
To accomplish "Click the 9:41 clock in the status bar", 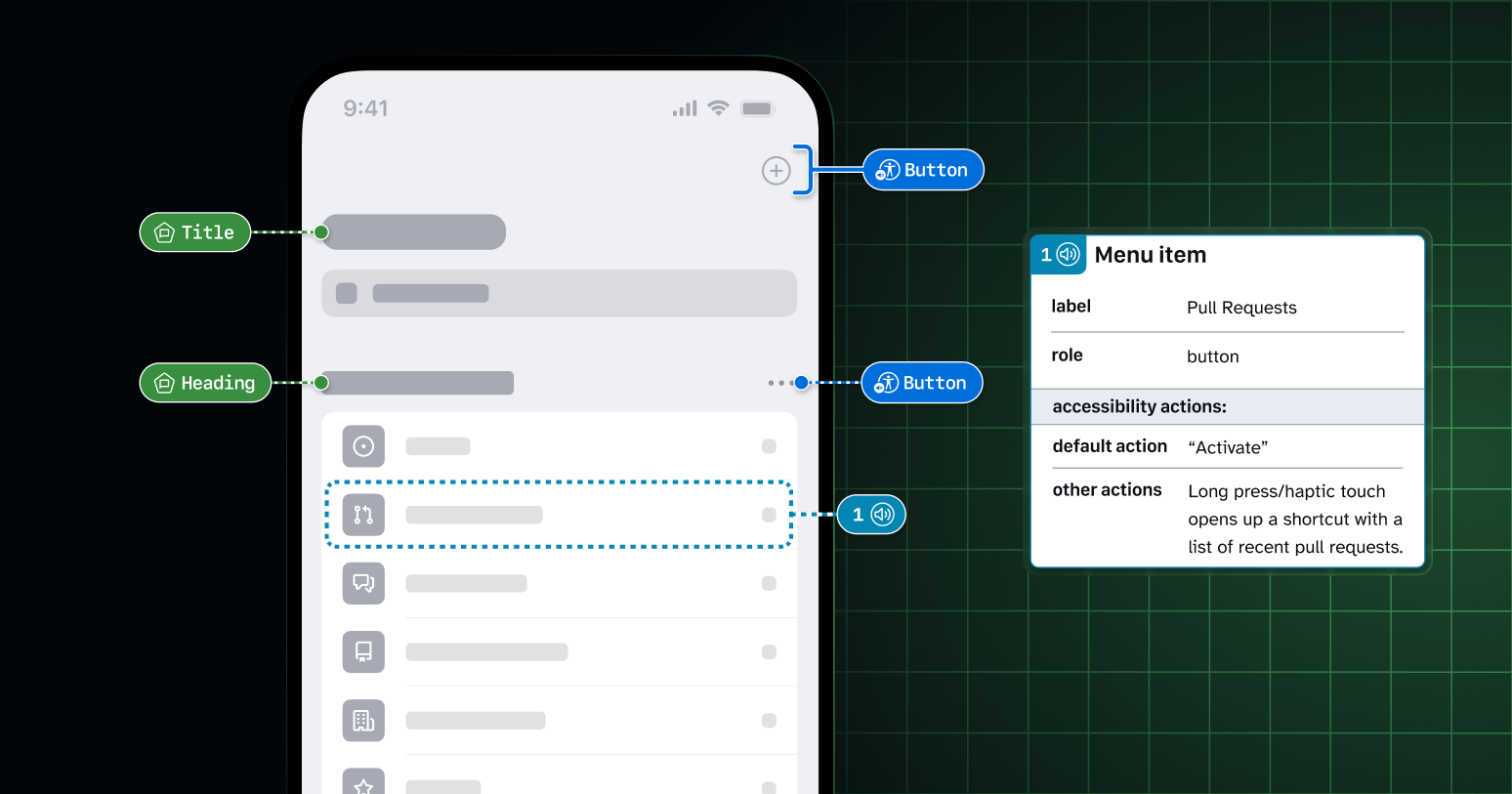I will click(x=365, y=108).
